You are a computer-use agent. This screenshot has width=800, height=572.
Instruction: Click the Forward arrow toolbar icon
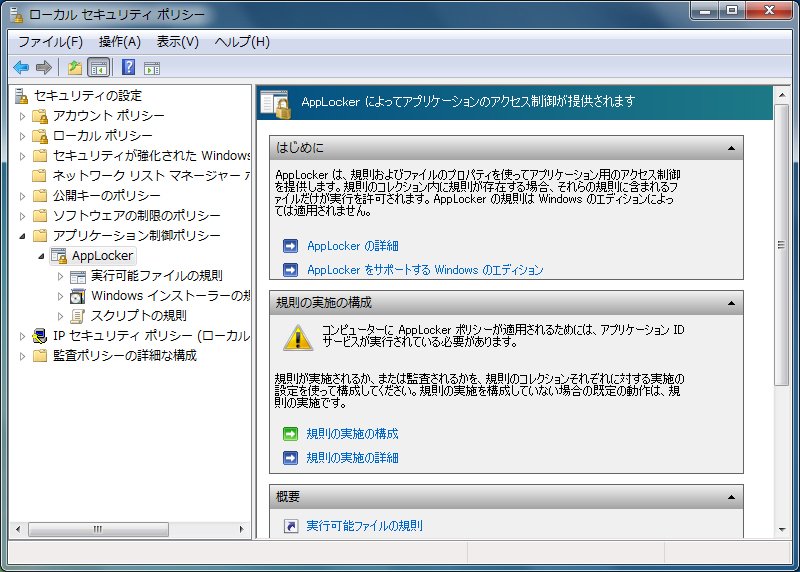(44, 67)
